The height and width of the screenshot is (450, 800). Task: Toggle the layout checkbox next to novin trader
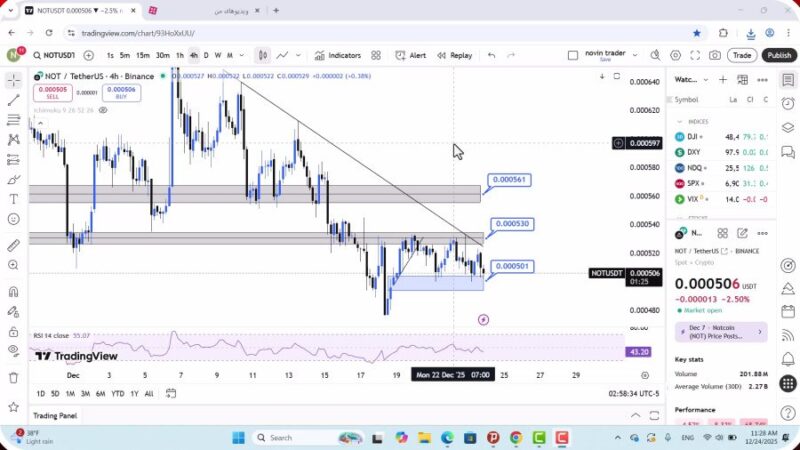point(572,55)
